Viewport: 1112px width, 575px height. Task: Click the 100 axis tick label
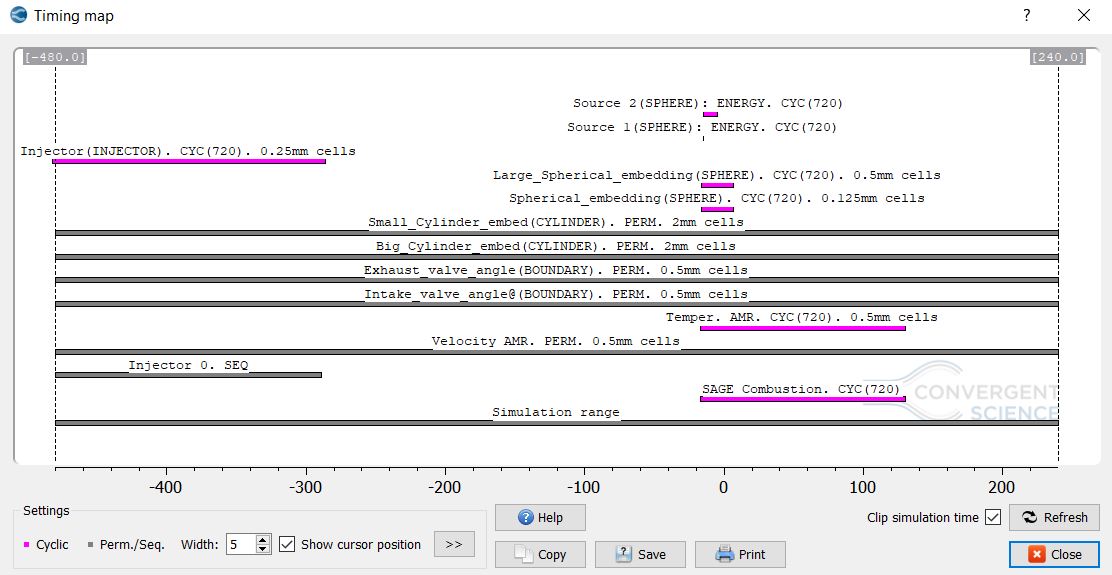click(x=863, y=489)
